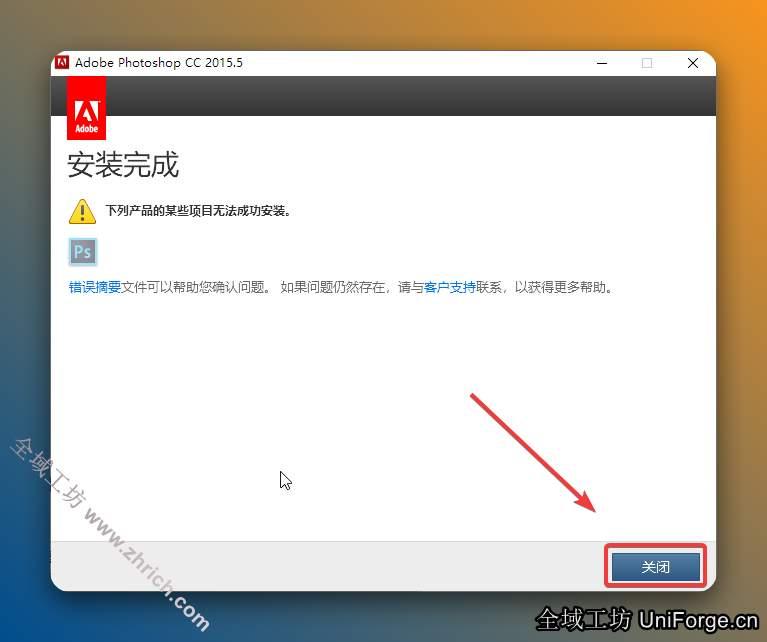The image size is (767, 642).
Task: Click the 关闭 button
Action: click(655, 567)
